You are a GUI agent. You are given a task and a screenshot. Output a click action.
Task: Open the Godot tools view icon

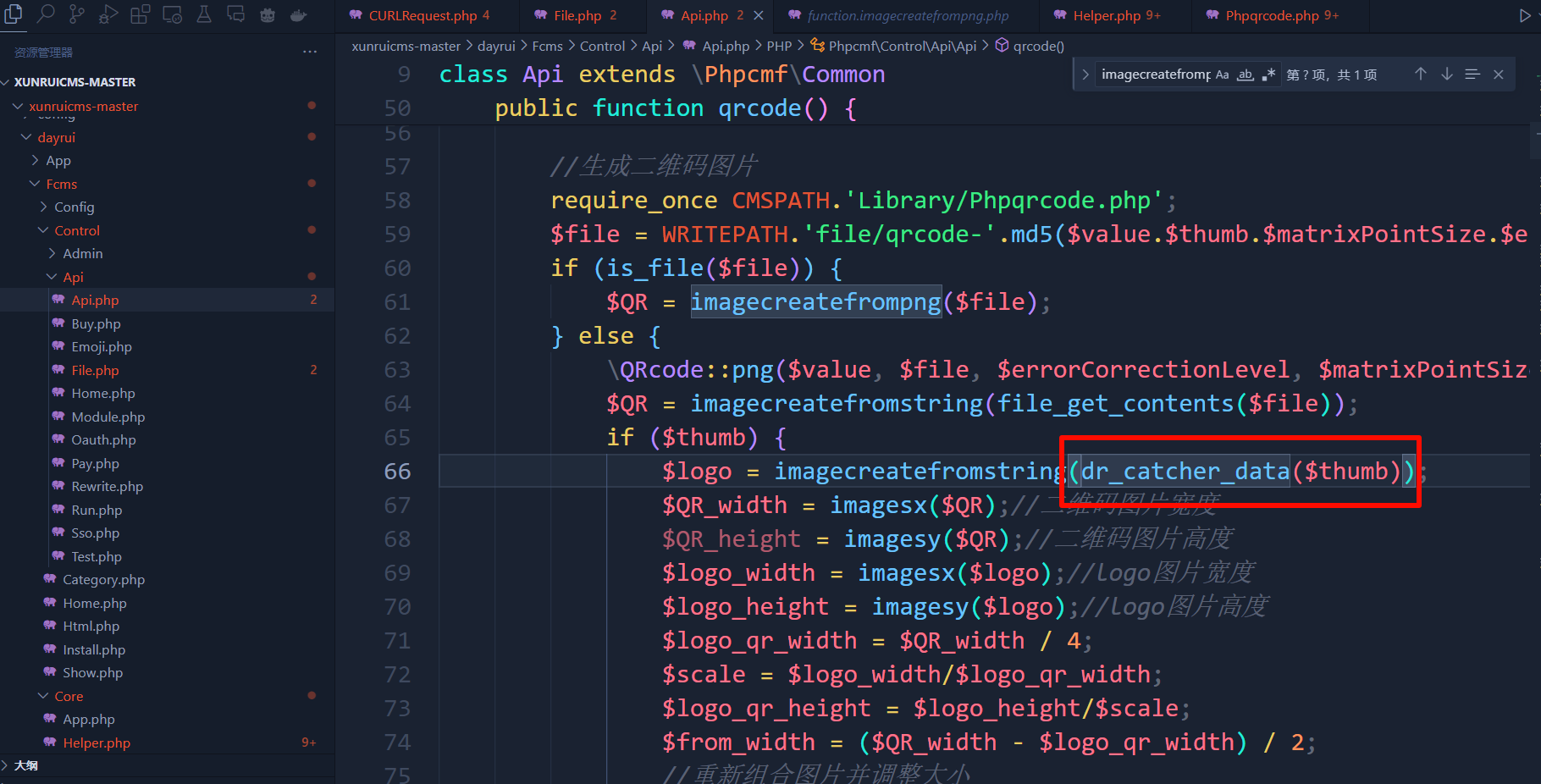[268, 14]
